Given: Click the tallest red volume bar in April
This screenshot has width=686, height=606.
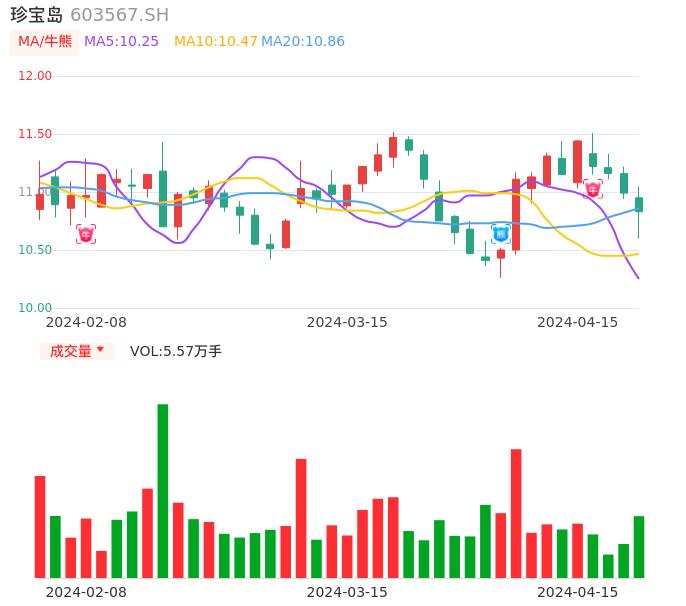Looking at the screenshot, I should point(516,513).
